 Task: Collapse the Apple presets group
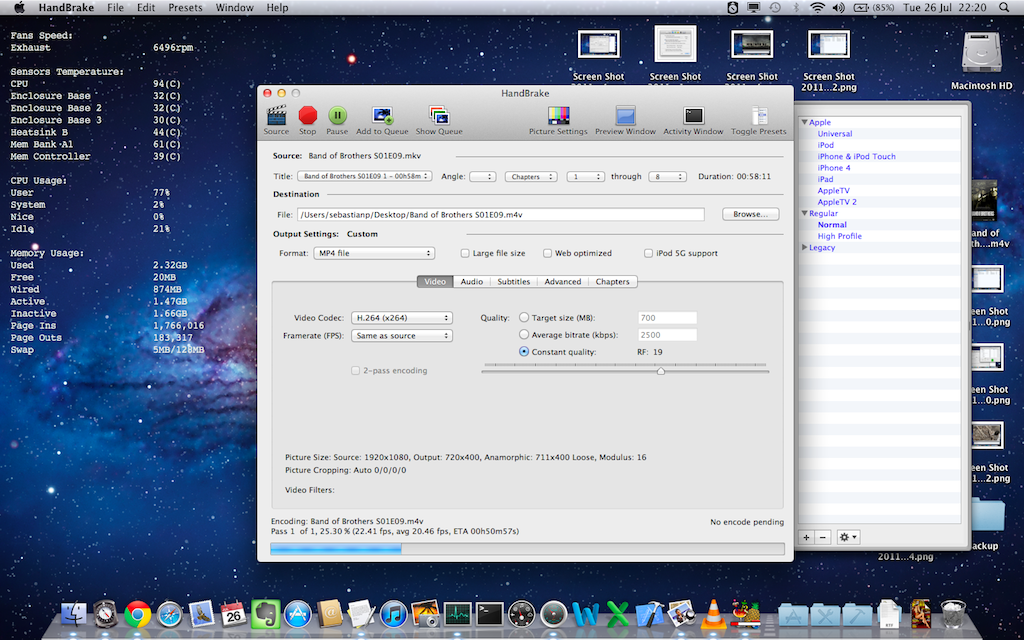803,123
